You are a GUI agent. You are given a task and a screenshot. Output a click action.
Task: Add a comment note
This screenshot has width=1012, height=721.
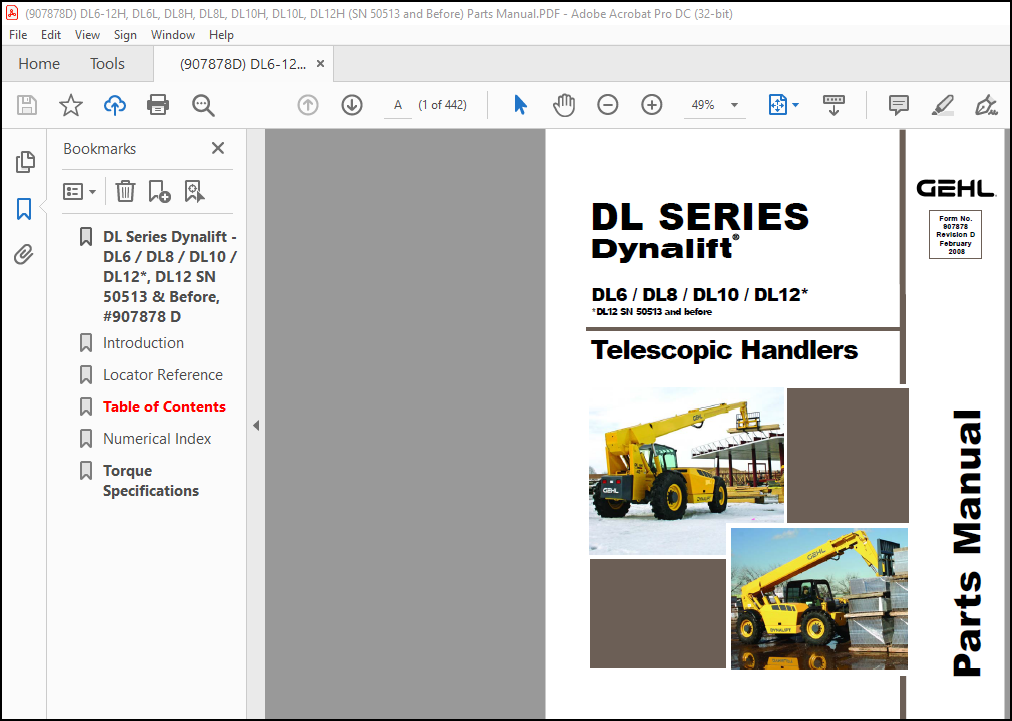(898, 105)
